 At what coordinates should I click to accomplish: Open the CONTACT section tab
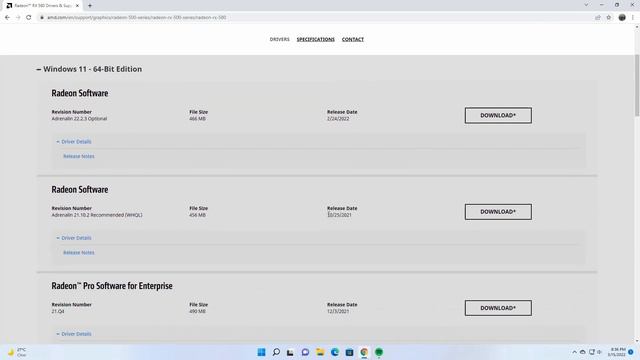point(353,39)
